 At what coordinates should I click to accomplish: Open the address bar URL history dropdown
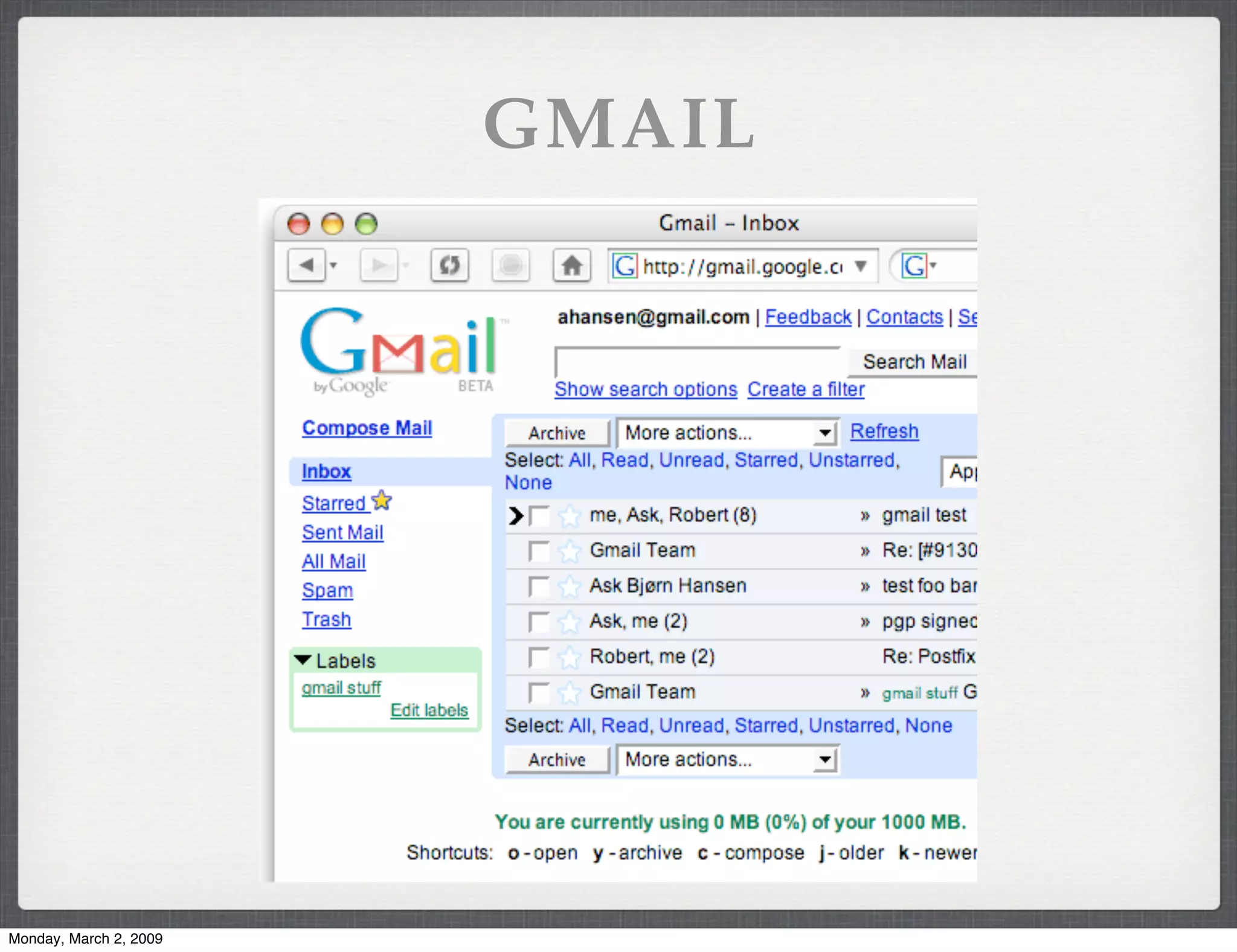pos(861,266)
